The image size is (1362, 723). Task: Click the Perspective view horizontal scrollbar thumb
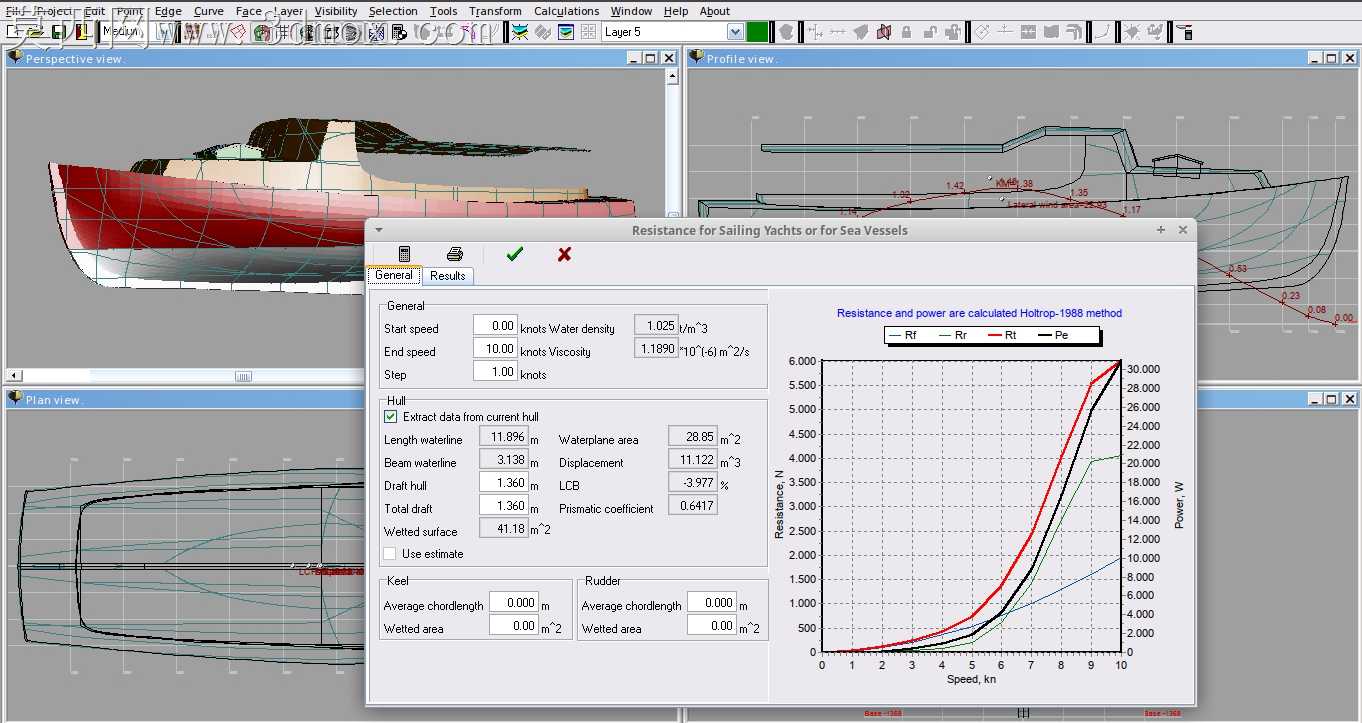[x=243, y=376]
